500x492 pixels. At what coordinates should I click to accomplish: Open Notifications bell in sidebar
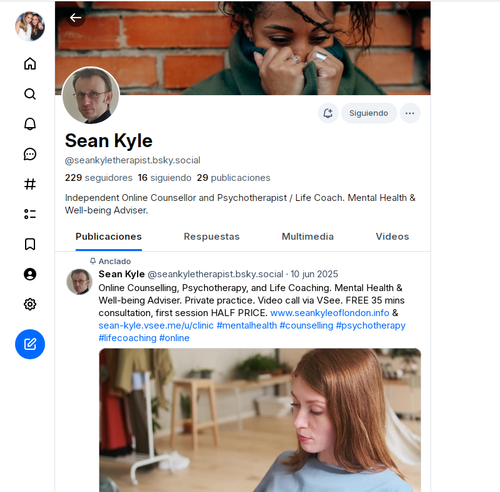(30, 124)
